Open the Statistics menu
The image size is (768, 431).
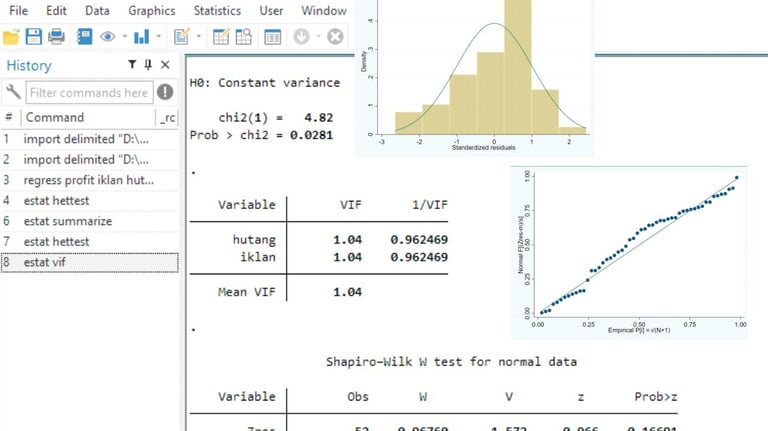click(217, 10)
